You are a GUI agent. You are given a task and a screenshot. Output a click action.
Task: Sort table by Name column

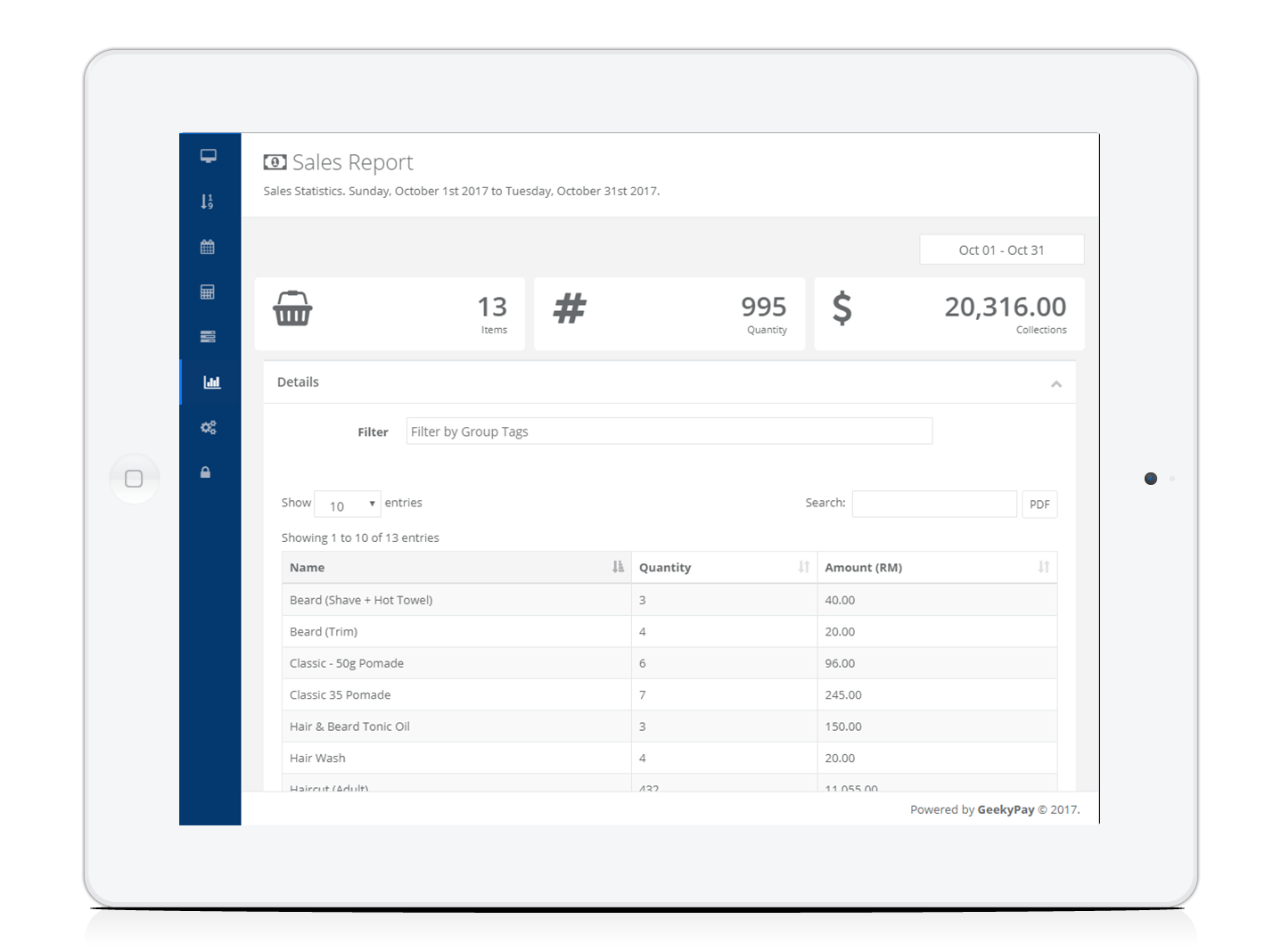(x=456, y=568)
